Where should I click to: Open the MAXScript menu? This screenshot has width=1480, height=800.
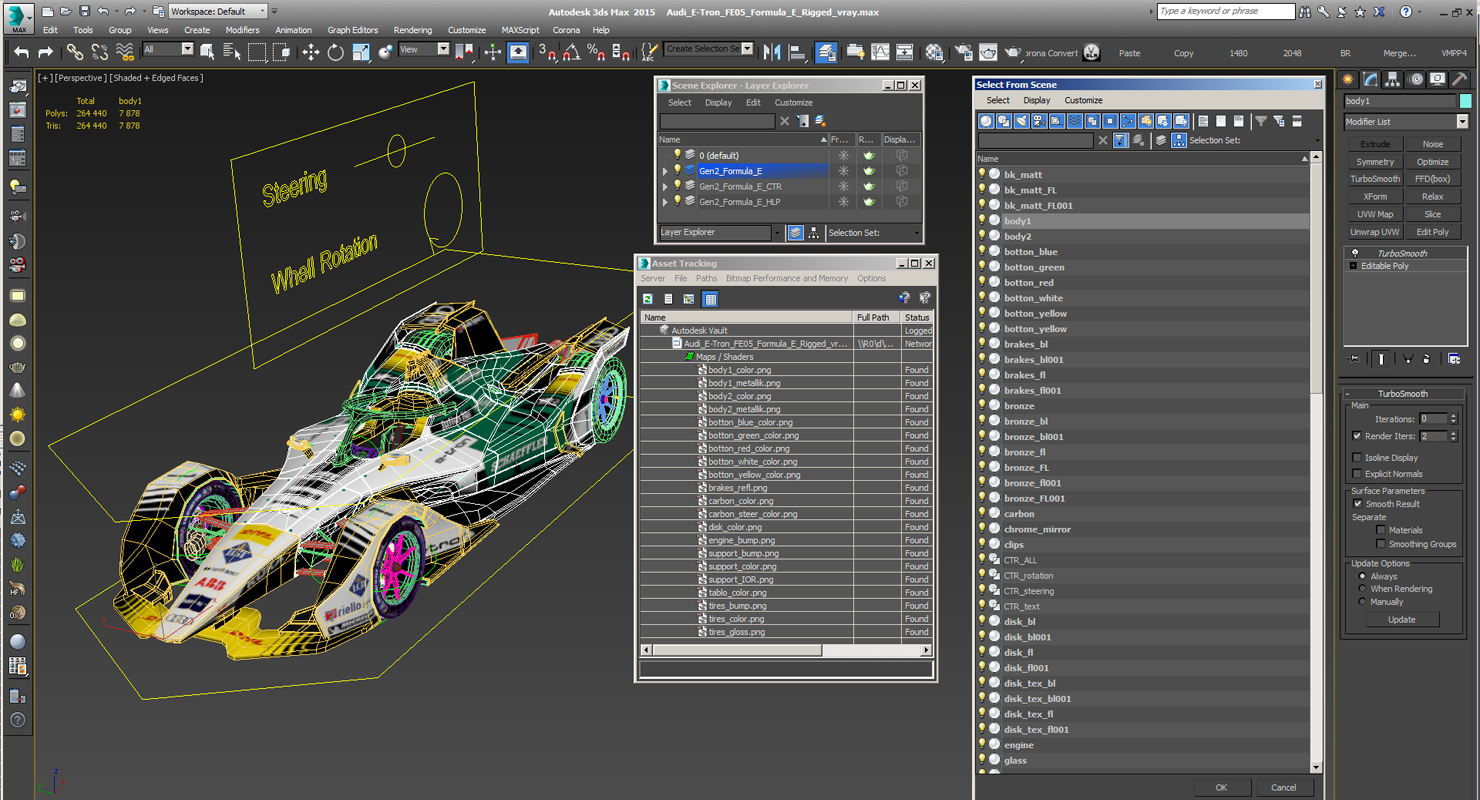click(520, 30)
